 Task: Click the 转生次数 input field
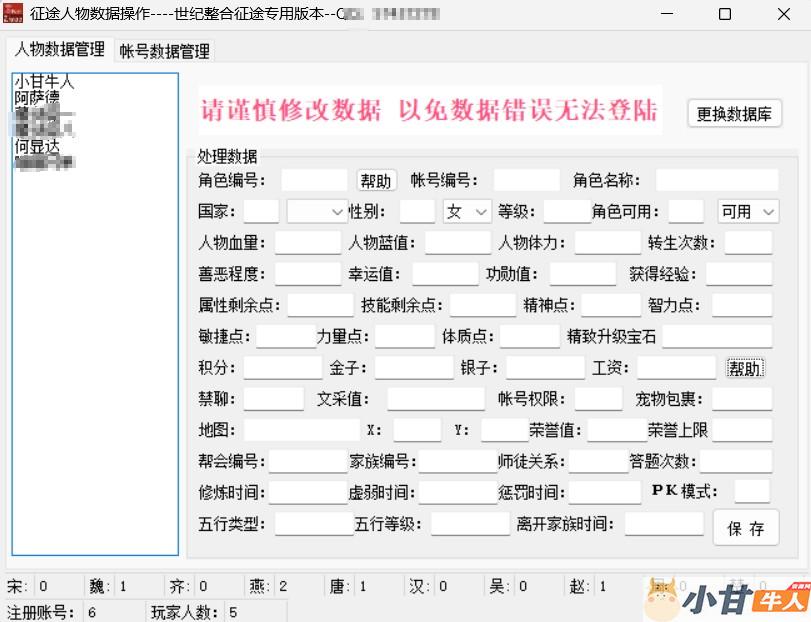(748, 242)
